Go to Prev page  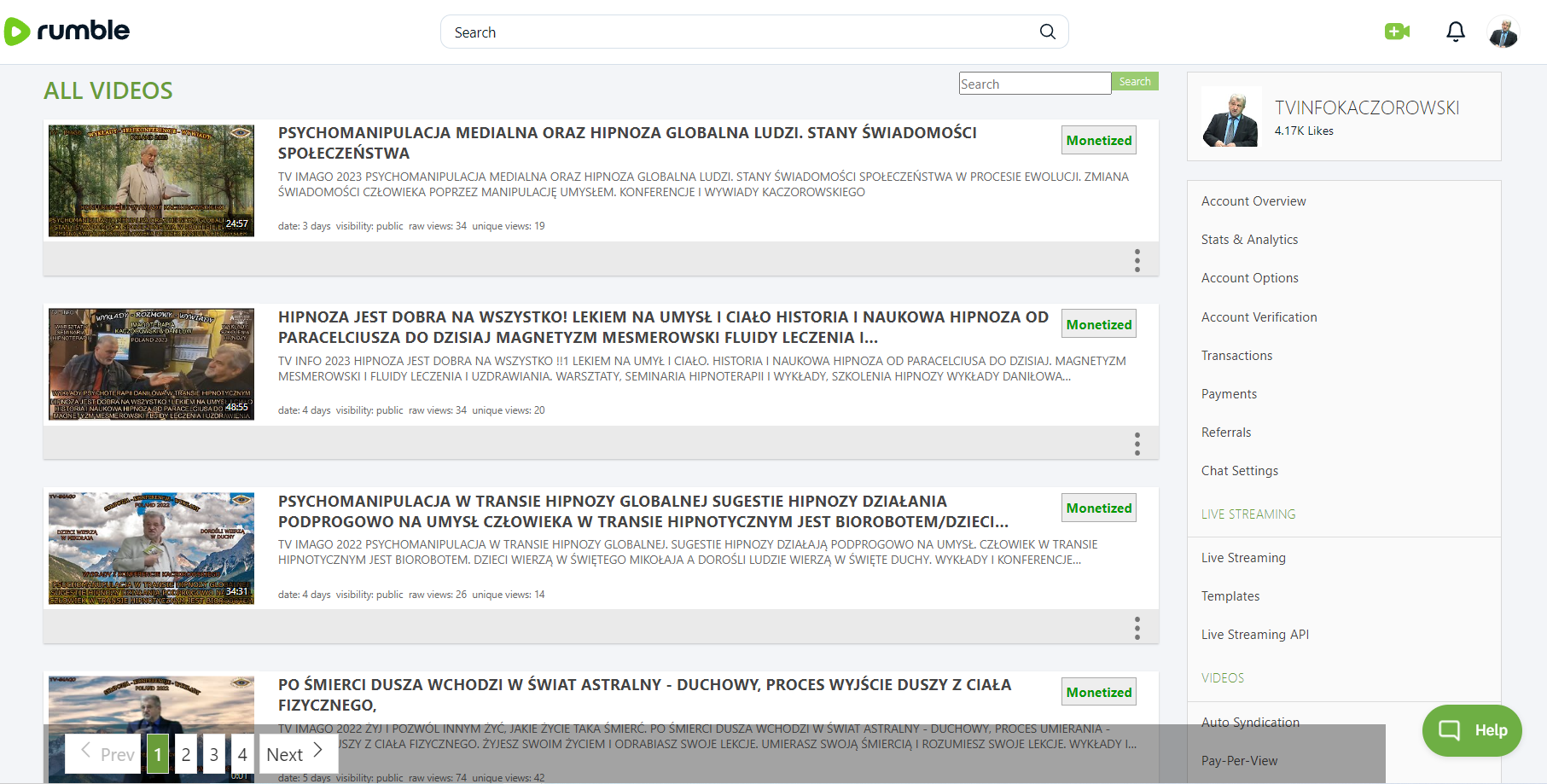pyautogui.click(x=103, y=754)
